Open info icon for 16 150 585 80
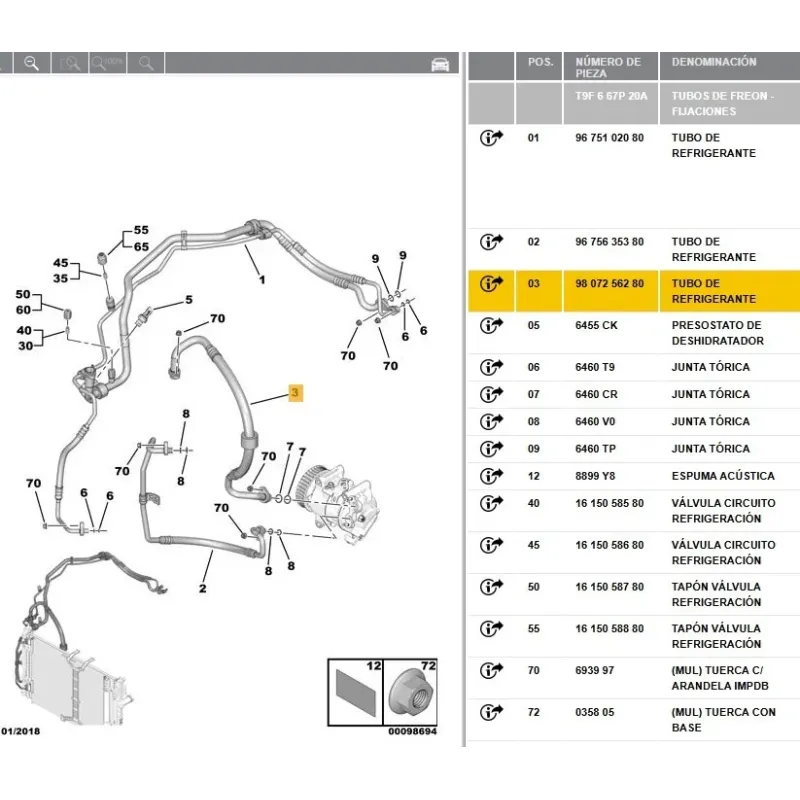Image resolution: width=800 pixels, height=800 pixels. 491,503
